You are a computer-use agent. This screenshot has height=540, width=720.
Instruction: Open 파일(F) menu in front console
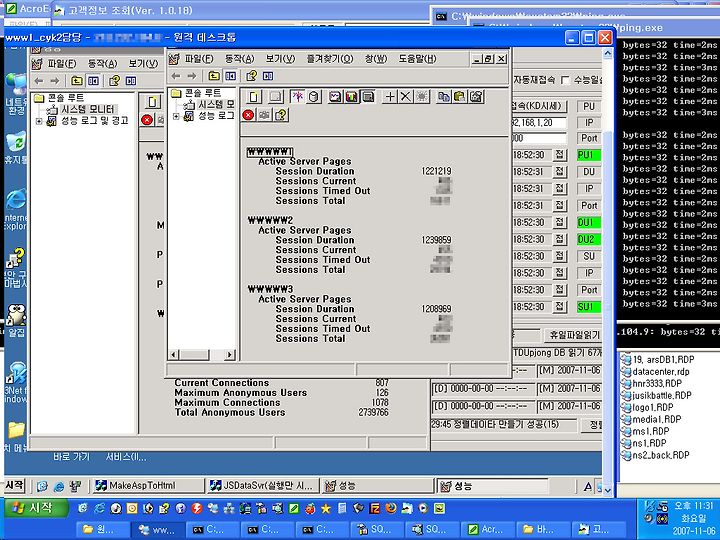point(199,59)
